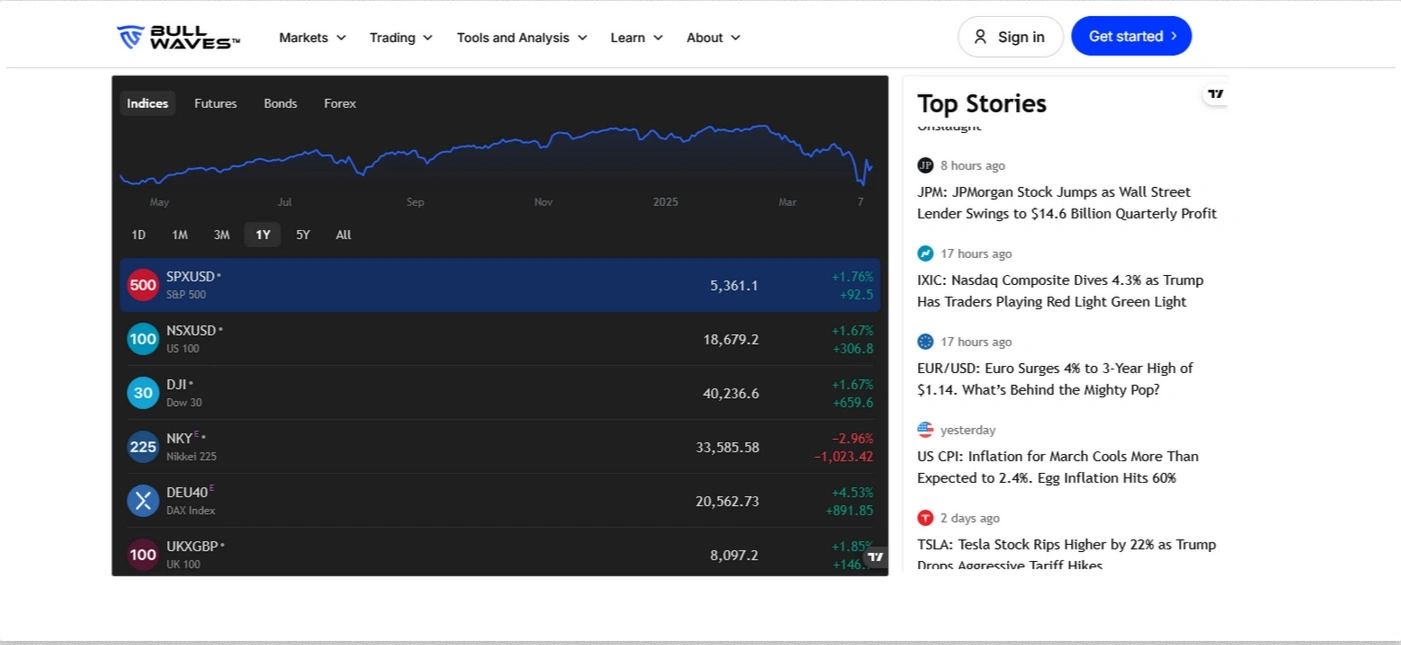Image resolution: width=1401 pixels, height=645 pixels.
Task: Click the US 100 index icon
Action: [143, 339]
